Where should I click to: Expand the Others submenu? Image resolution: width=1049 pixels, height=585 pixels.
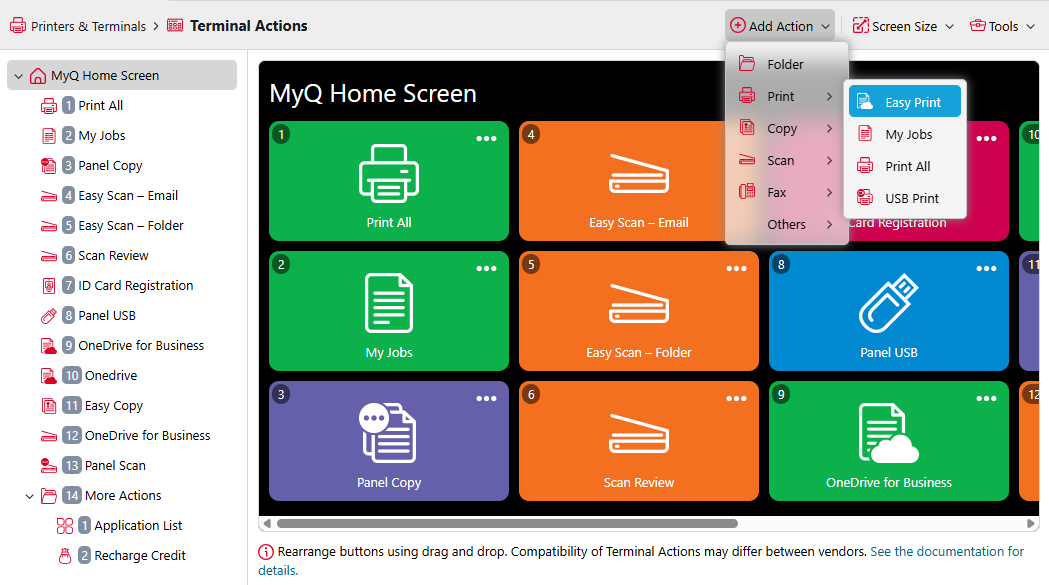787,224
